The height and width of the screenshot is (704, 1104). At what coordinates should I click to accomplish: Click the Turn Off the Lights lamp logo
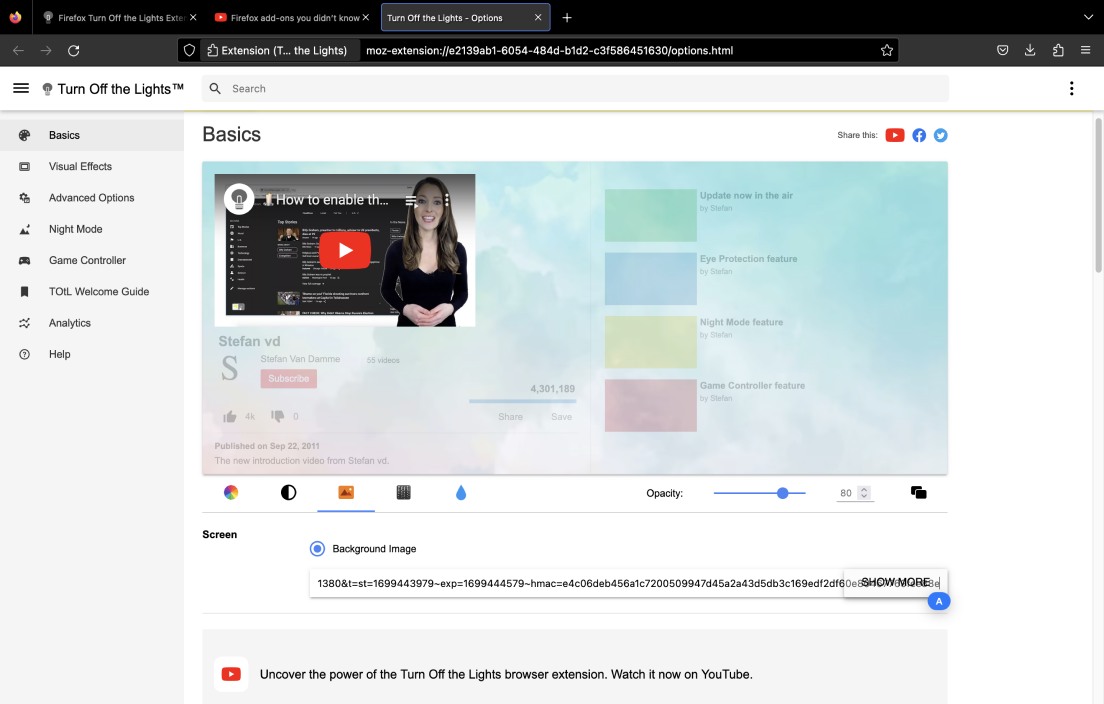[47, 89]
